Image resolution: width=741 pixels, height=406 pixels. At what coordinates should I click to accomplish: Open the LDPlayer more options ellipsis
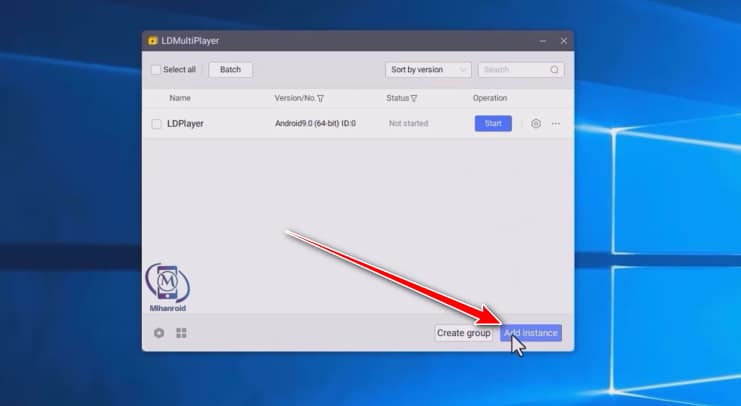coord(556,124)
